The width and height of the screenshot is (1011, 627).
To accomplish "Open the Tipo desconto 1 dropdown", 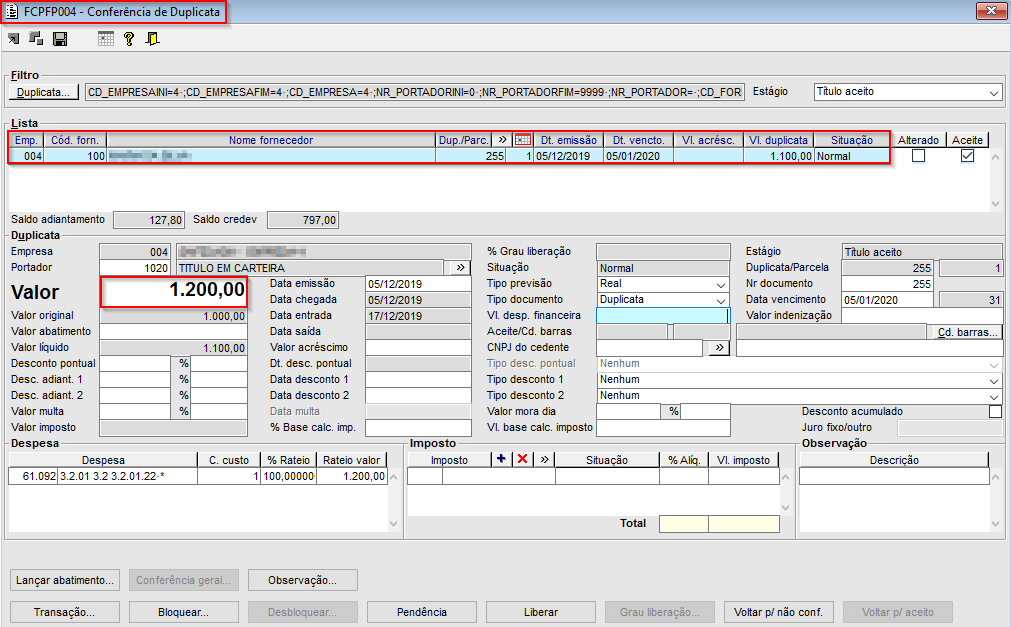I will tap(994, 380).
